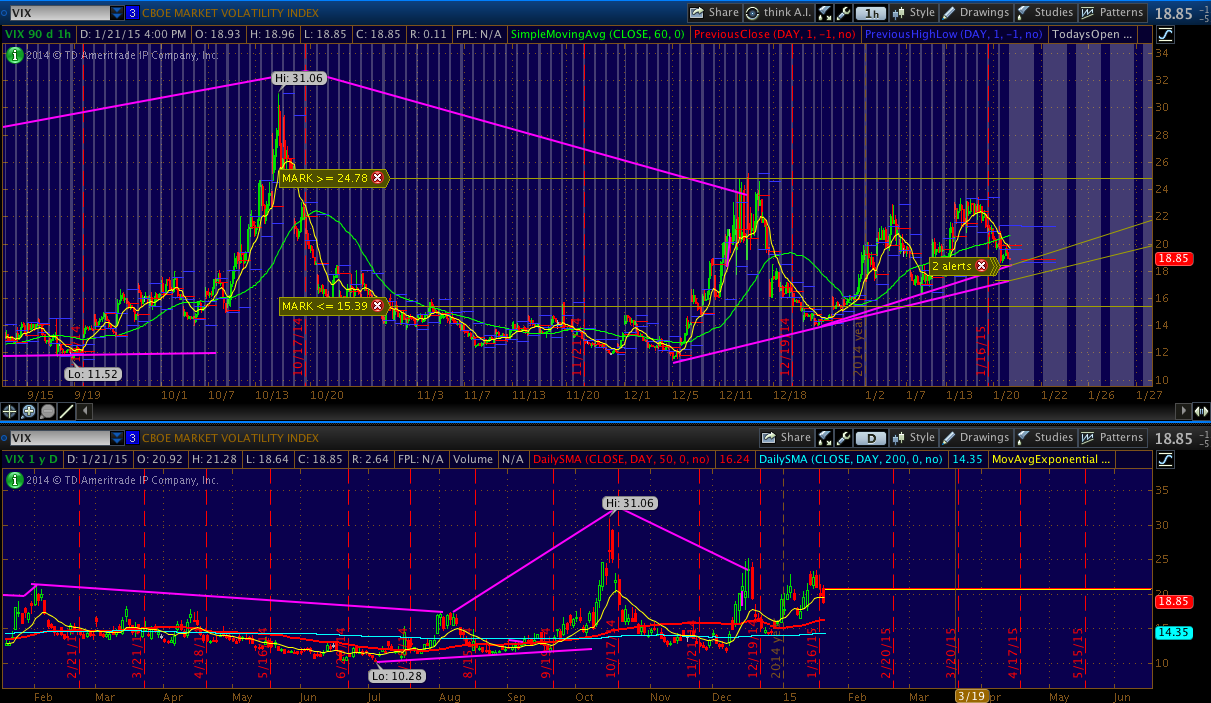Image resolution: width=1211 pixels, height=703 pixels.
Task: Dismiss the 2 alerts label
Action: [x=981, y=266]
